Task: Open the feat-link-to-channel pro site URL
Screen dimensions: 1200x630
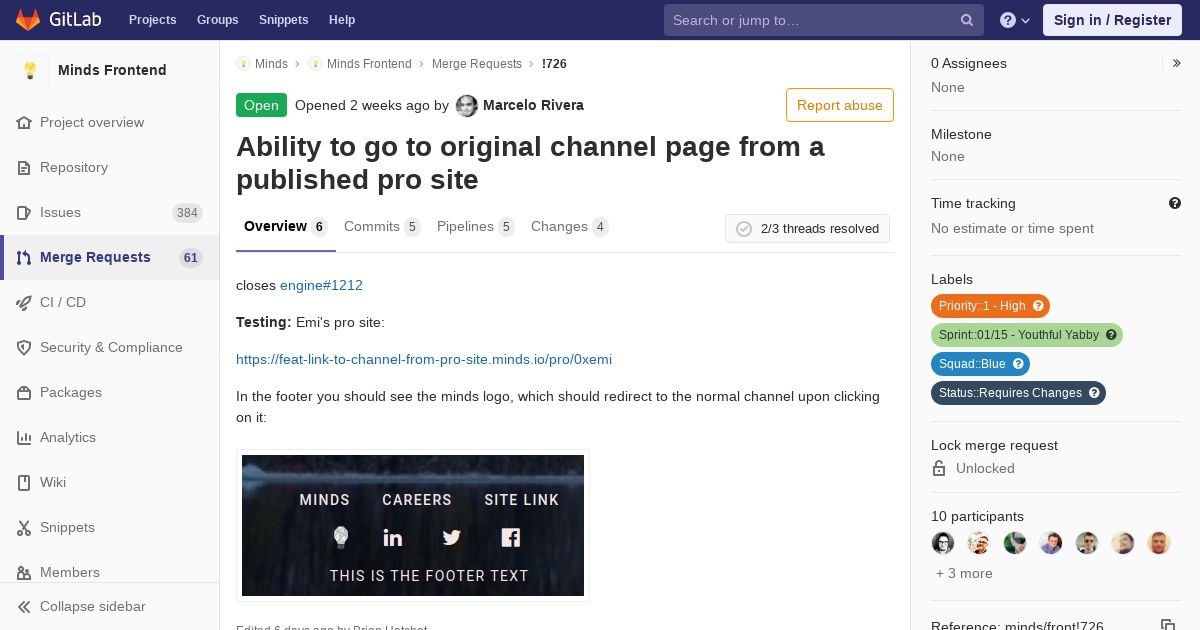Action: (x=424, y=359)
